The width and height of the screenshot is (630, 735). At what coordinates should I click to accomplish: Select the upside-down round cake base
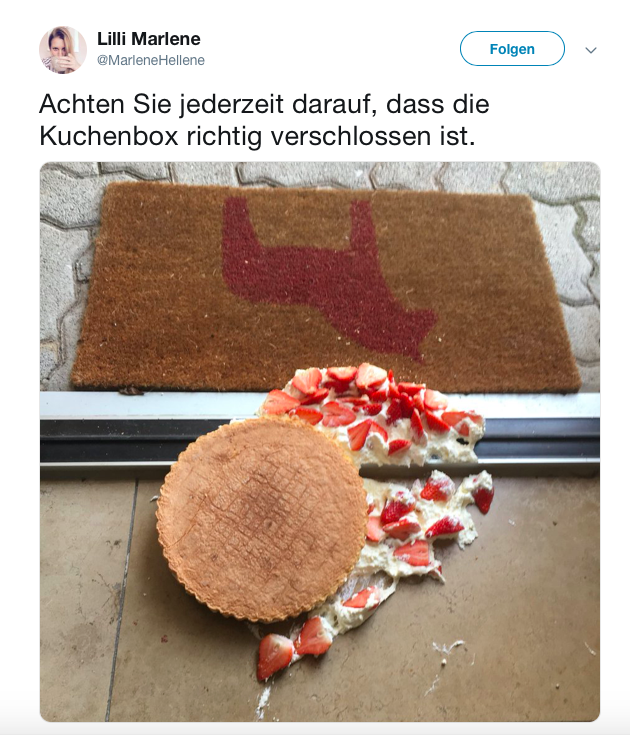262,519
